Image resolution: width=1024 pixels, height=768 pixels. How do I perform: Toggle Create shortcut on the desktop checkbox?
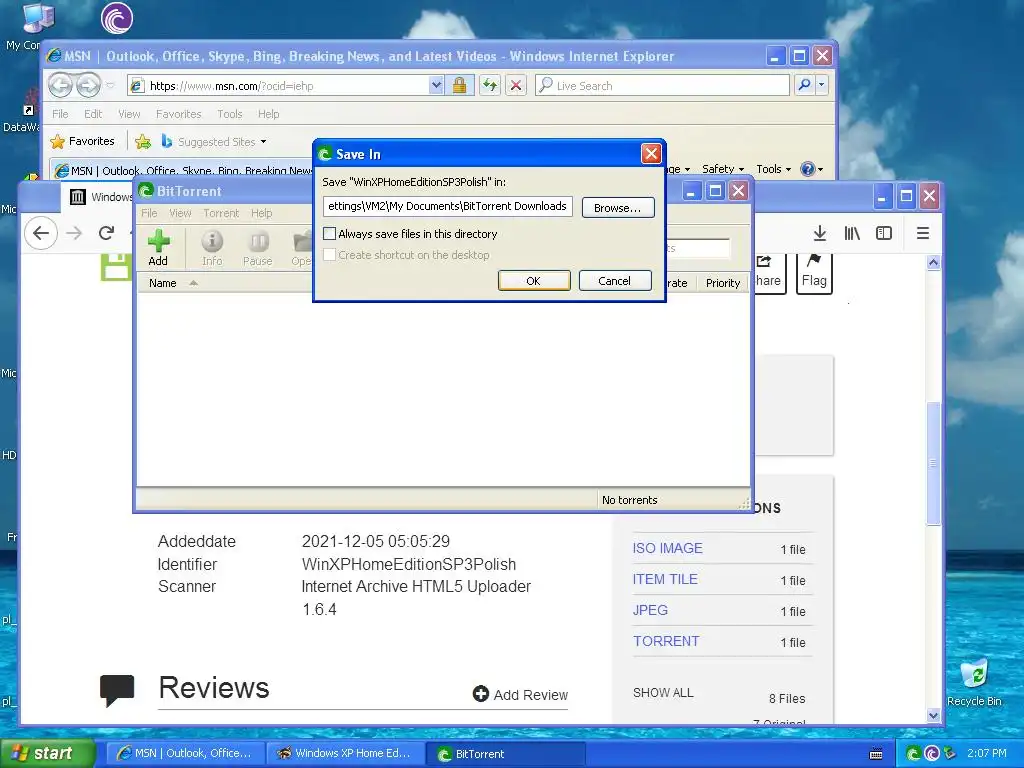point(330,255)
